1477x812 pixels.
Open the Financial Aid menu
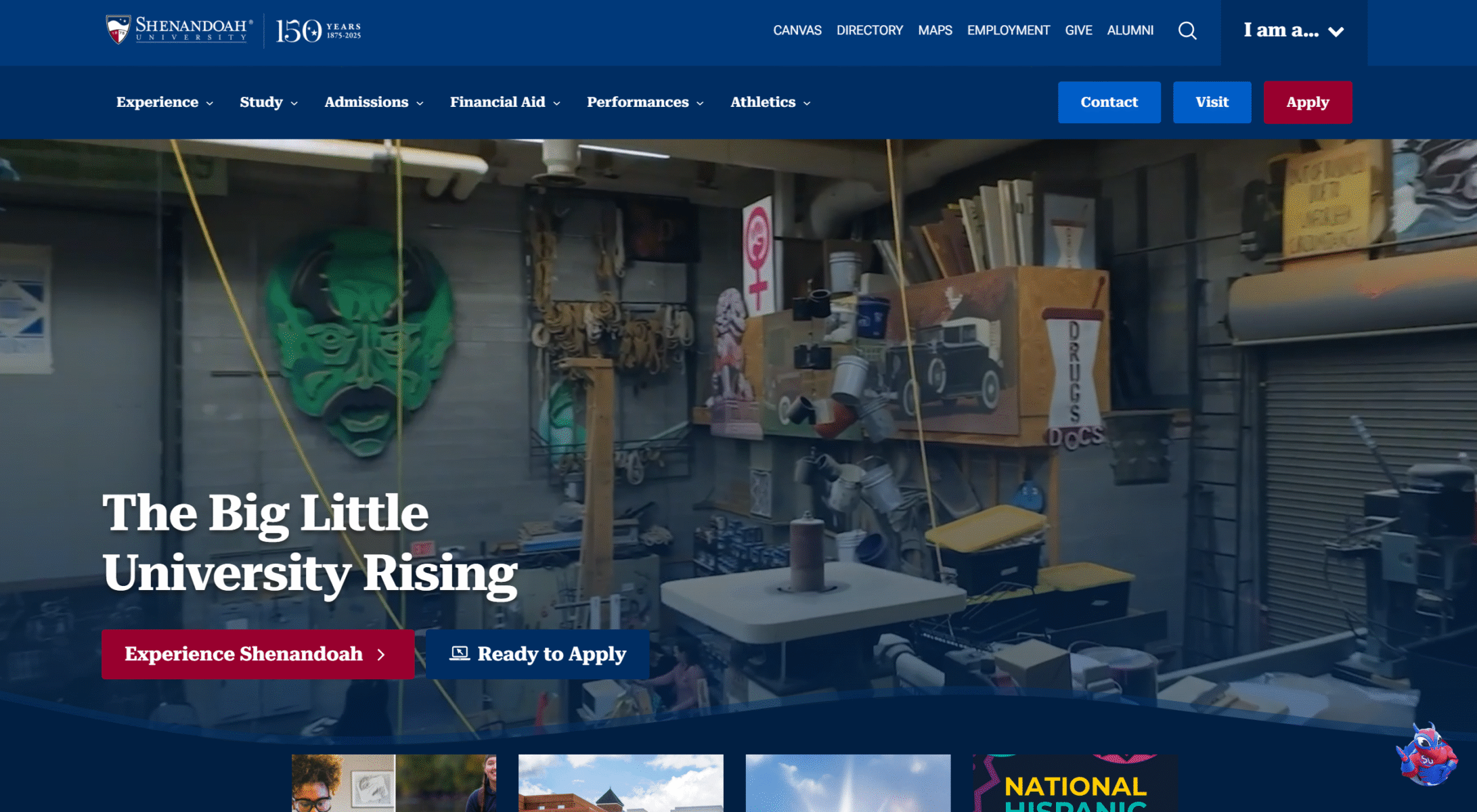click(x=505, y=102)
